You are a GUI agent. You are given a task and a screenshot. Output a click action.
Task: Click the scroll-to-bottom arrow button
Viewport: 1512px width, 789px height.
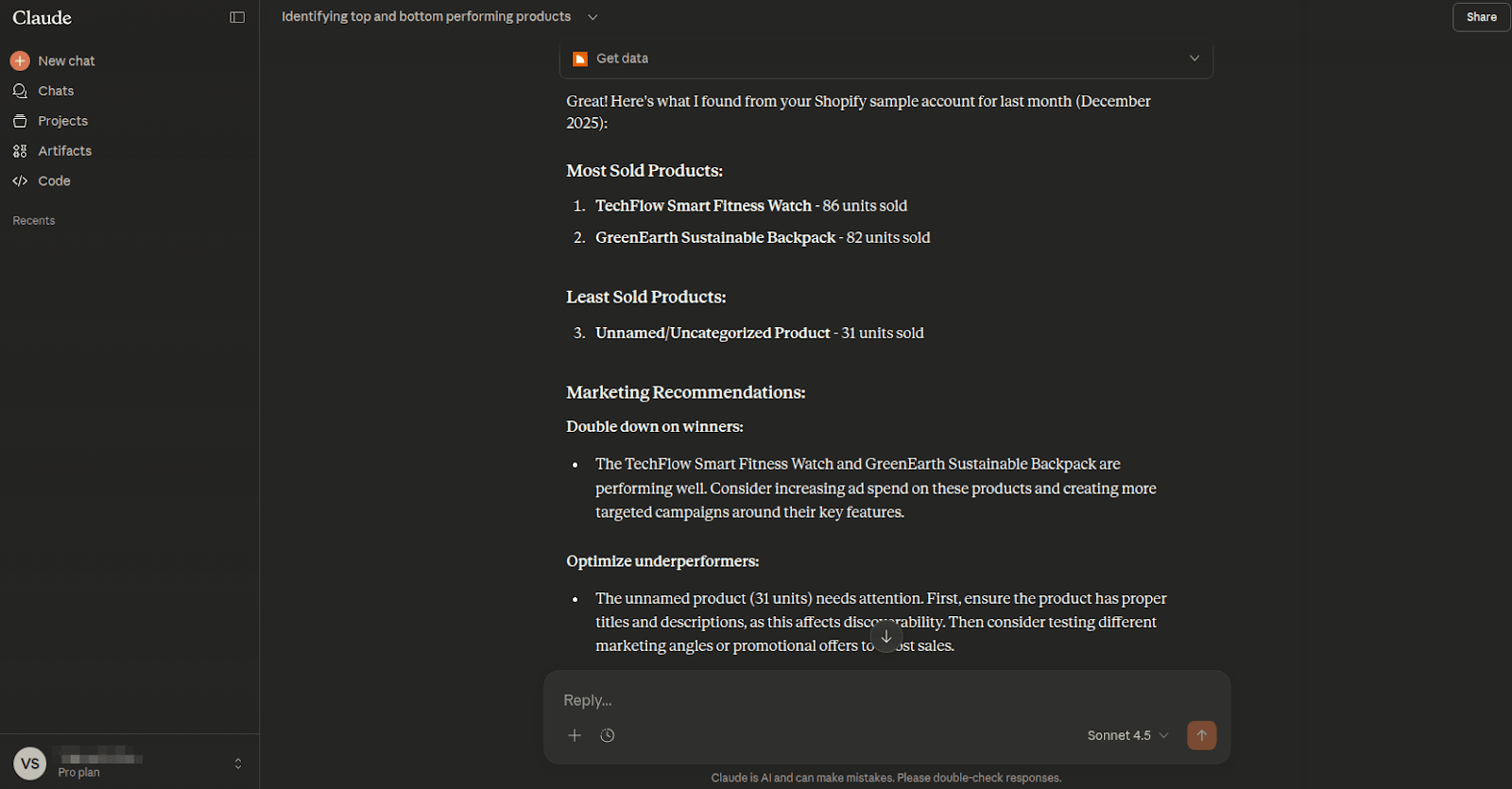click(886, 637)
